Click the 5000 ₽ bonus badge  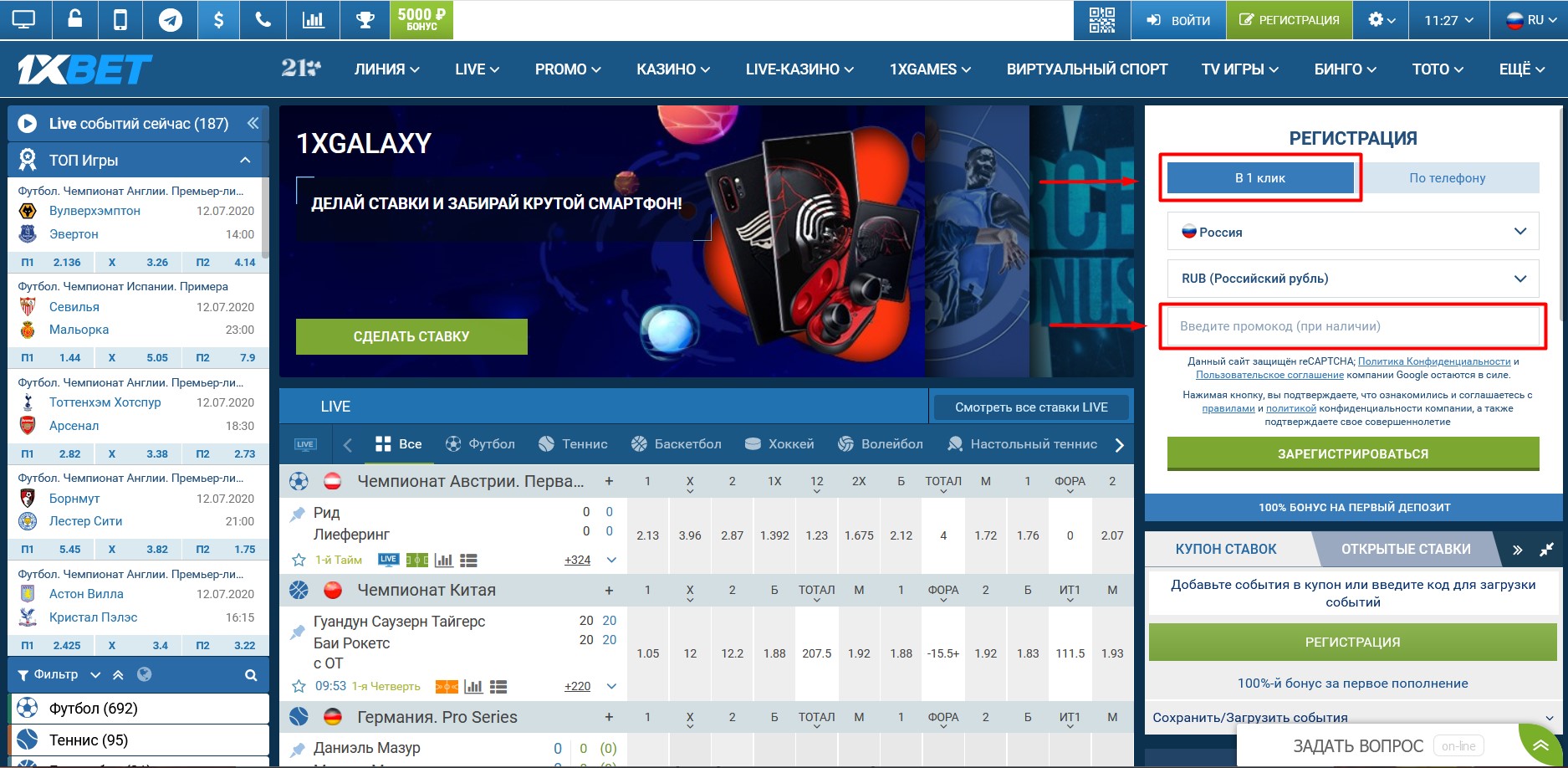[421, 19]
